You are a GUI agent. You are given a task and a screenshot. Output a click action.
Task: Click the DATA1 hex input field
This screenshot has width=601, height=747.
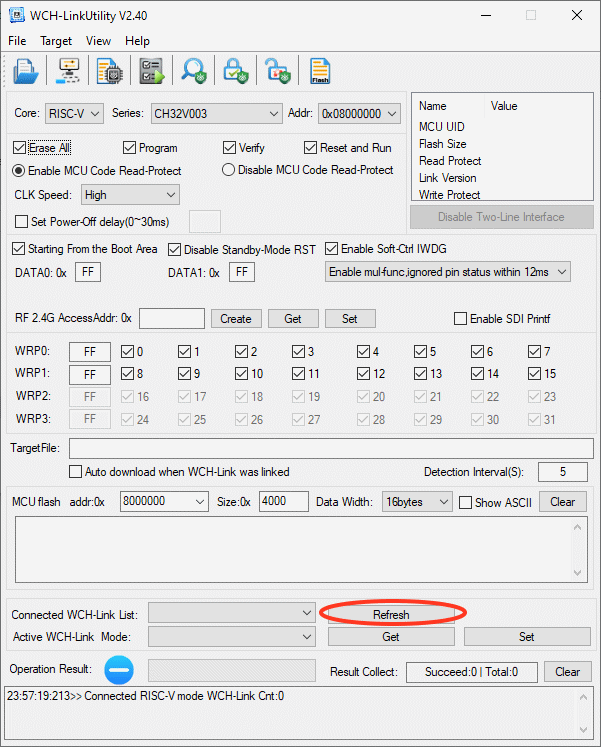tap(242, 272)
